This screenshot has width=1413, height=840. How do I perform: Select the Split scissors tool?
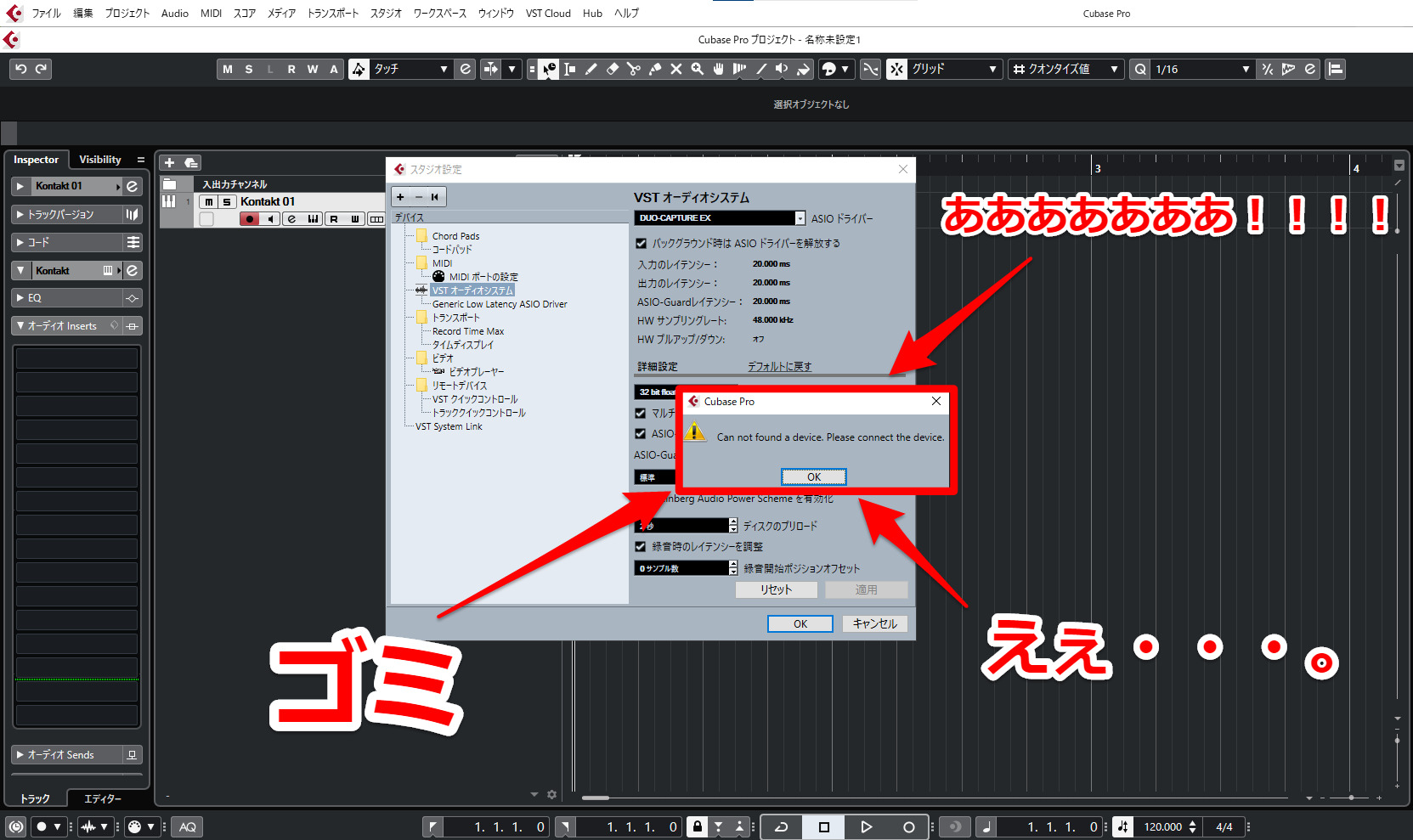(x=634, y=69)
